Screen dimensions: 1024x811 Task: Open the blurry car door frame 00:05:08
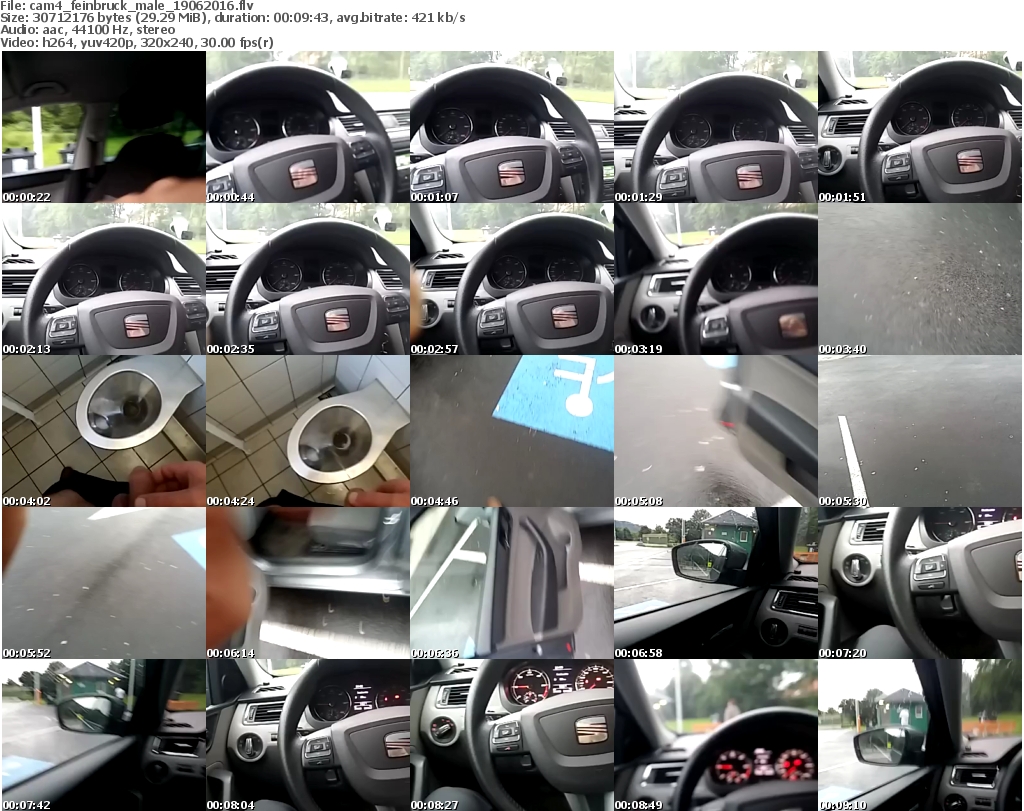(716, 431)
